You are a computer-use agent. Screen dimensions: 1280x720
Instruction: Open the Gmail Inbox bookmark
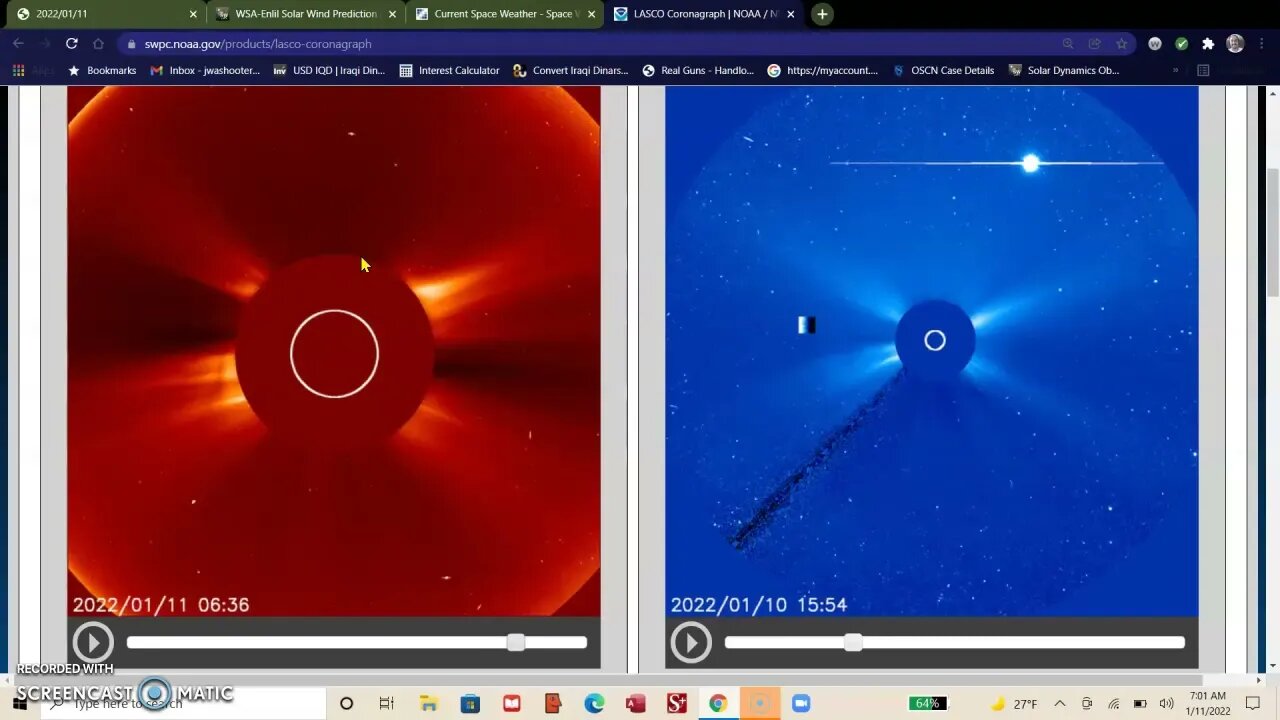pos(205,71)
